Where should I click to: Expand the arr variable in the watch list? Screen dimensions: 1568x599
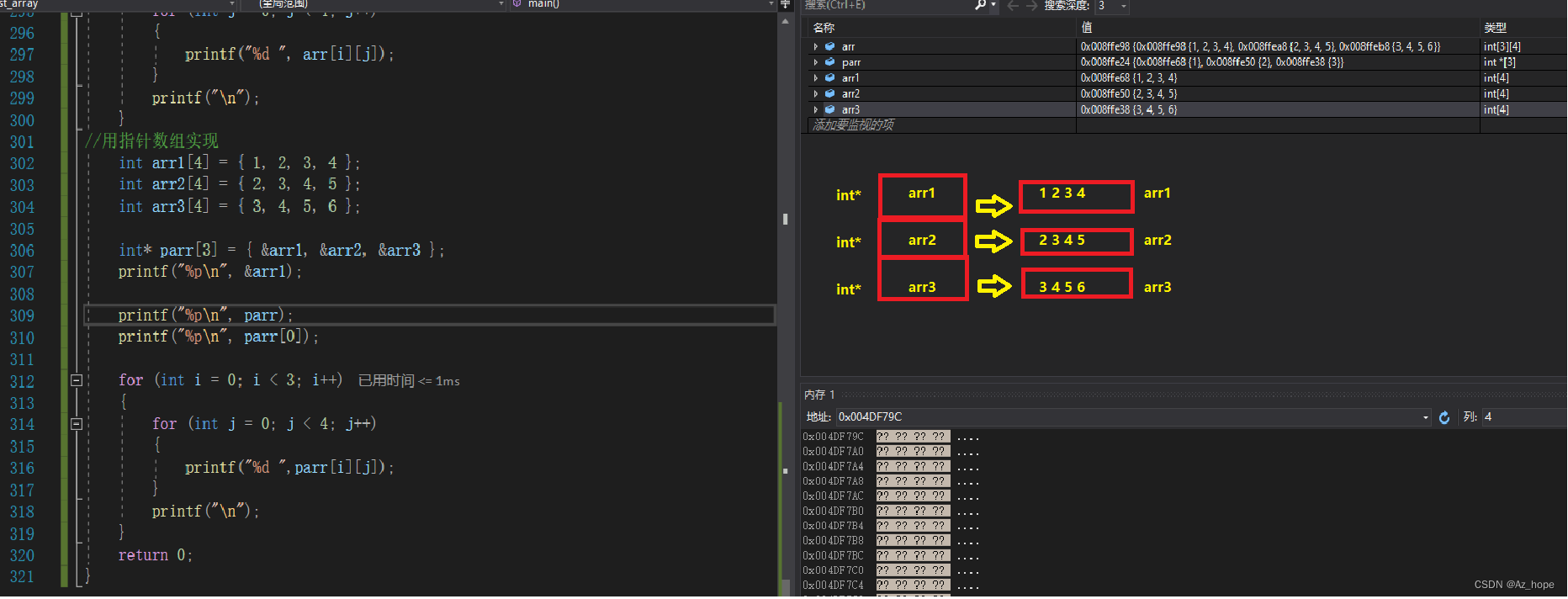coord(815,47)
